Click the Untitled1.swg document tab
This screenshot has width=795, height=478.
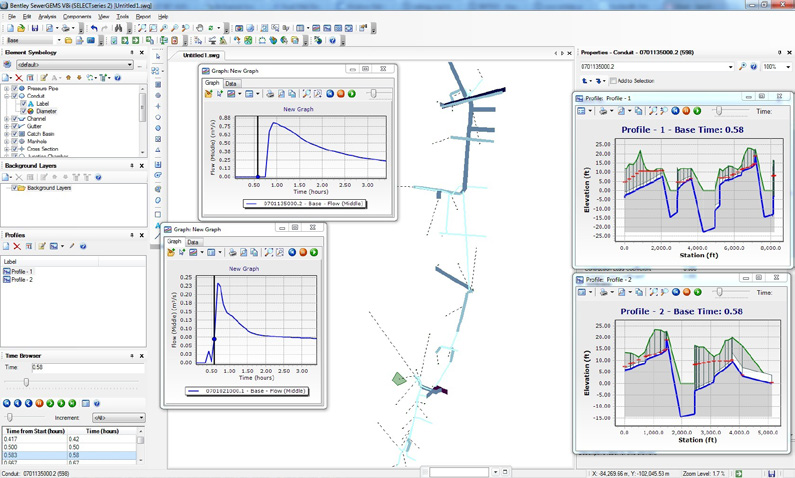tap(201, 55)
